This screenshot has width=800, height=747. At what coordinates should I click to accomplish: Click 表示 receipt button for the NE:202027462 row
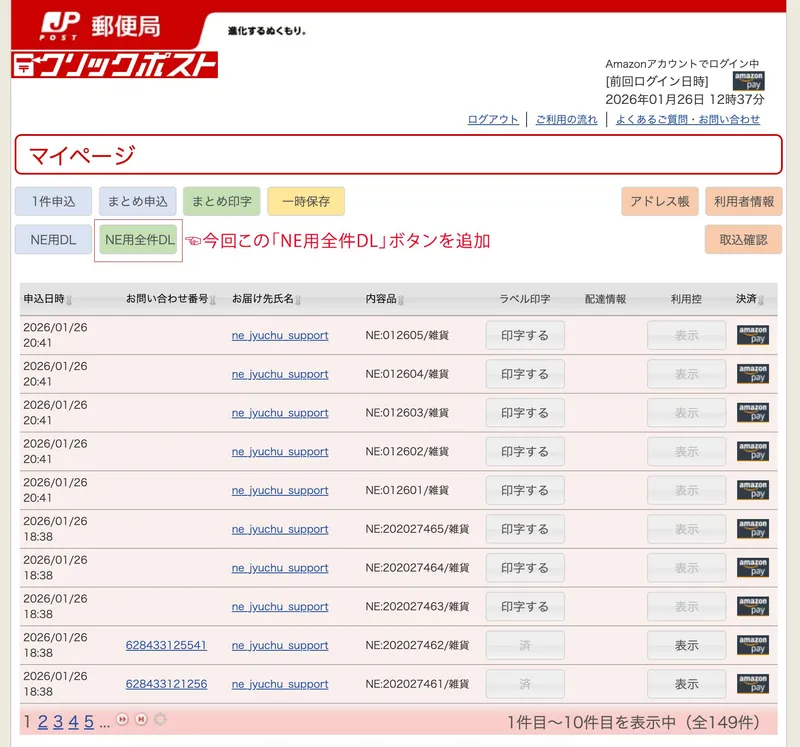(x=686, y=645)
